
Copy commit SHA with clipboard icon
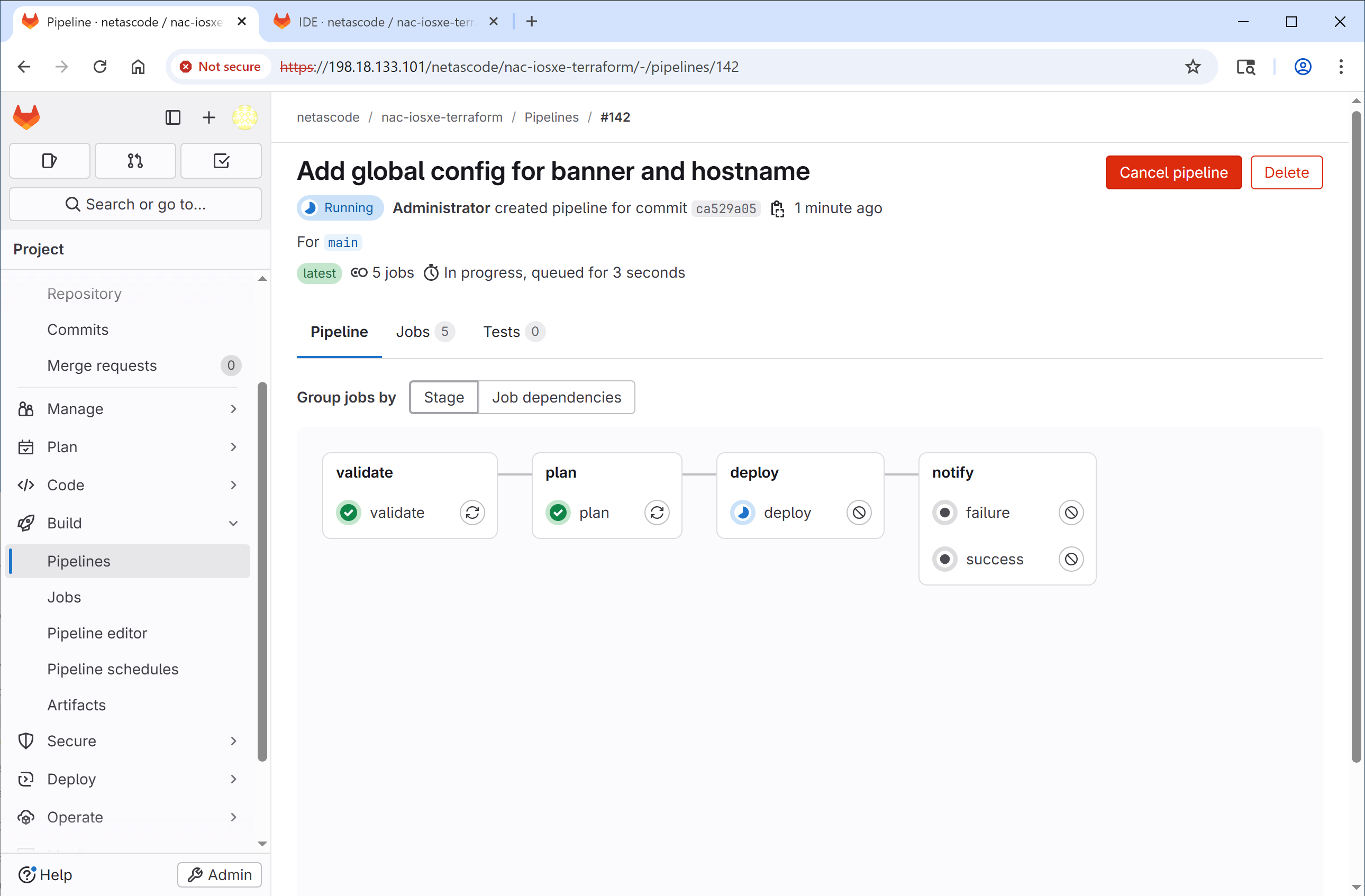(x=777, y=209)
